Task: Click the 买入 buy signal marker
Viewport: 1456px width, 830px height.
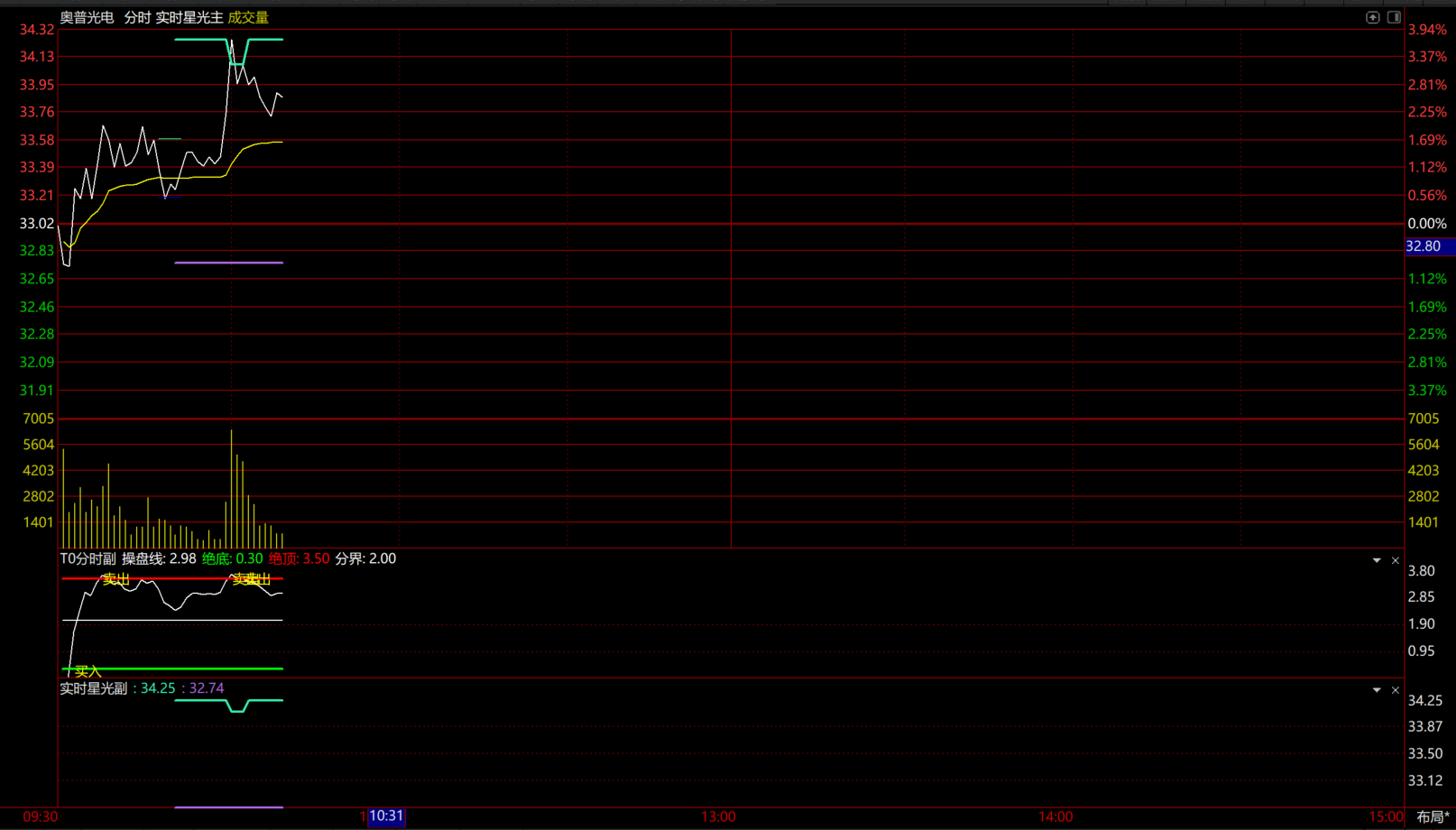Action: click(x=88, y=671)
